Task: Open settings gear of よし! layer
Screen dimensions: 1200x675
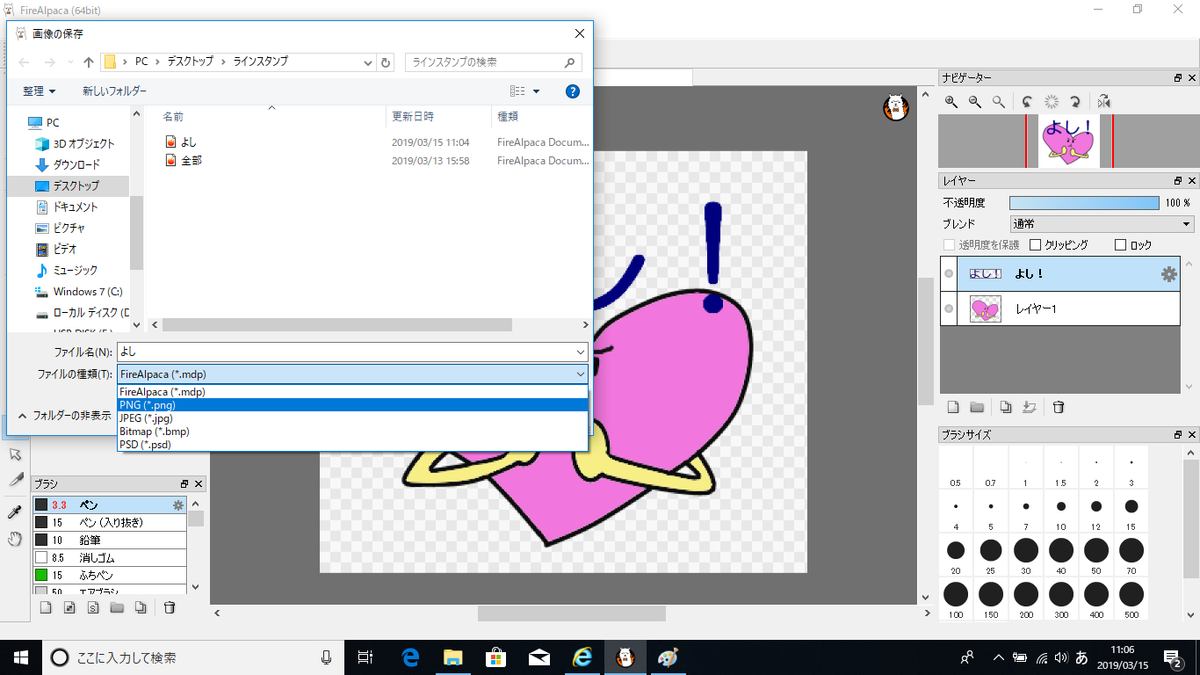Action: point(1168,274)
